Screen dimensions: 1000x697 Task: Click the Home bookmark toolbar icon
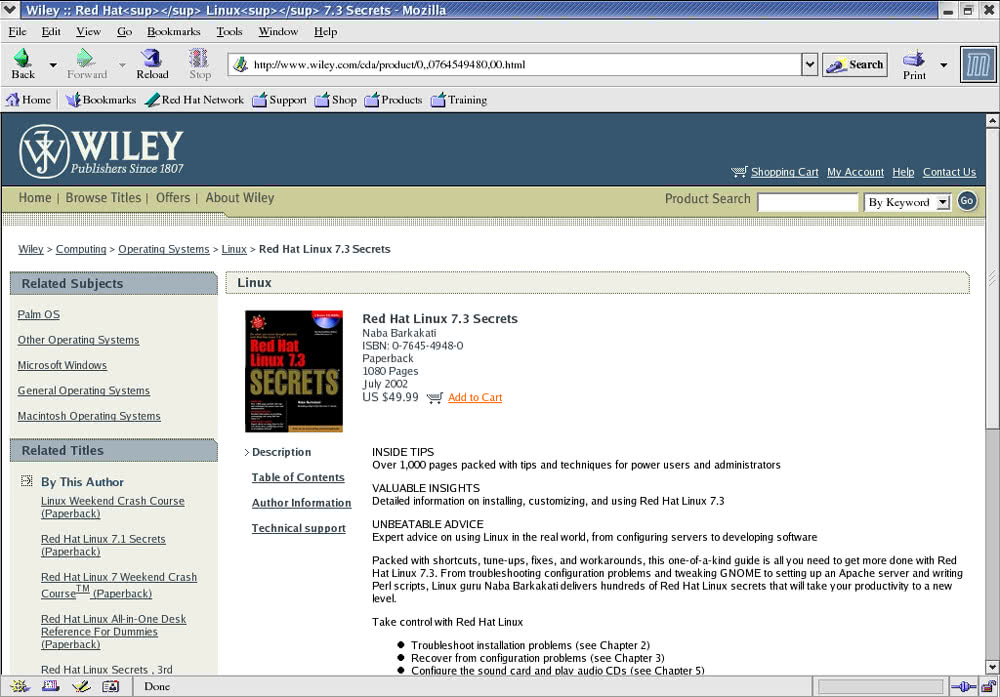pos(13,99)
